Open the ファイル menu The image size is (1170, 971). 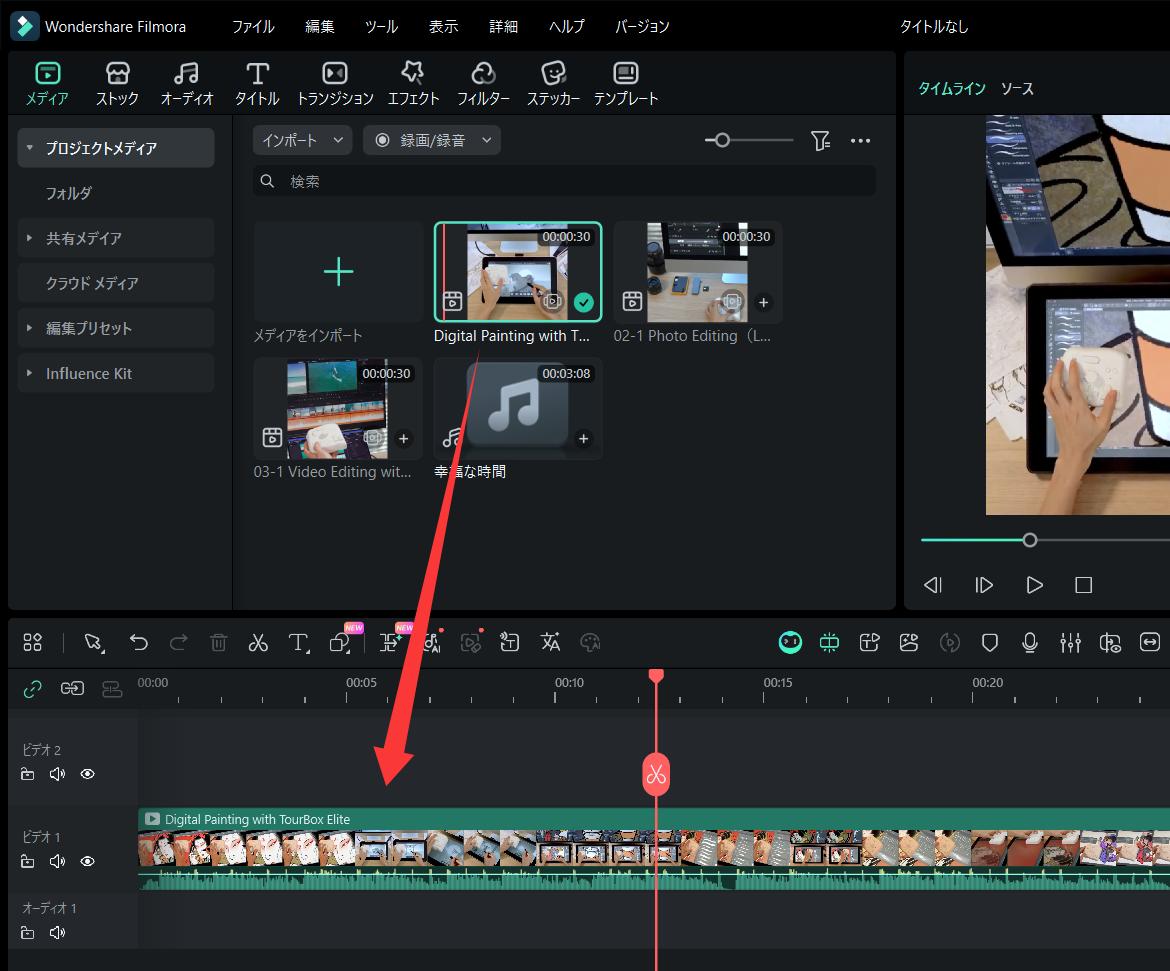click(253, 26)
